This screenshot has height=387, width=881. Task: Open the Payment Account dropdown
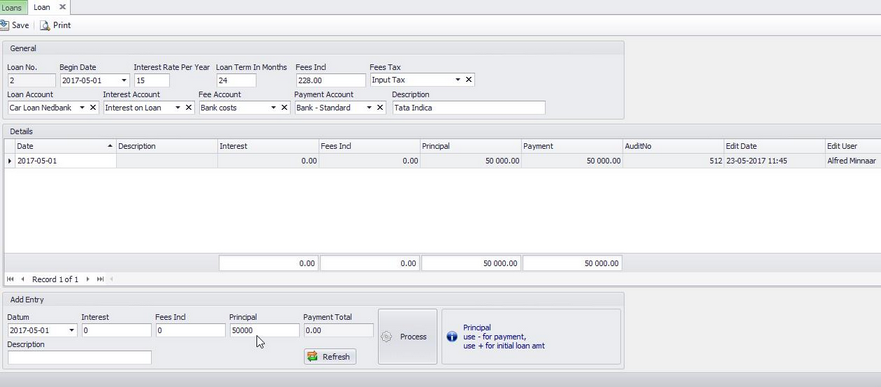tap(369, 107)
